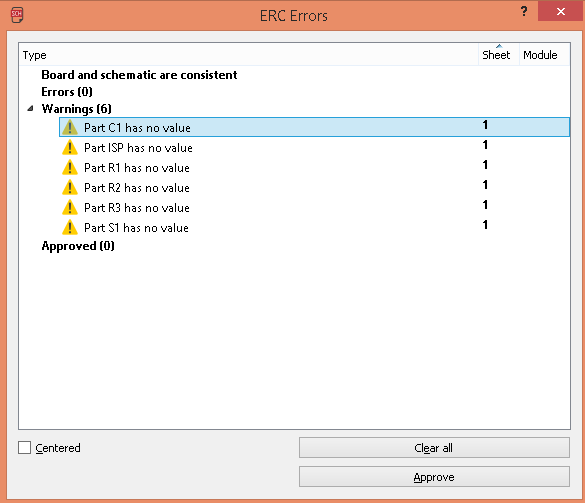Select the Approved (0) category

click(x=78, y=246)
